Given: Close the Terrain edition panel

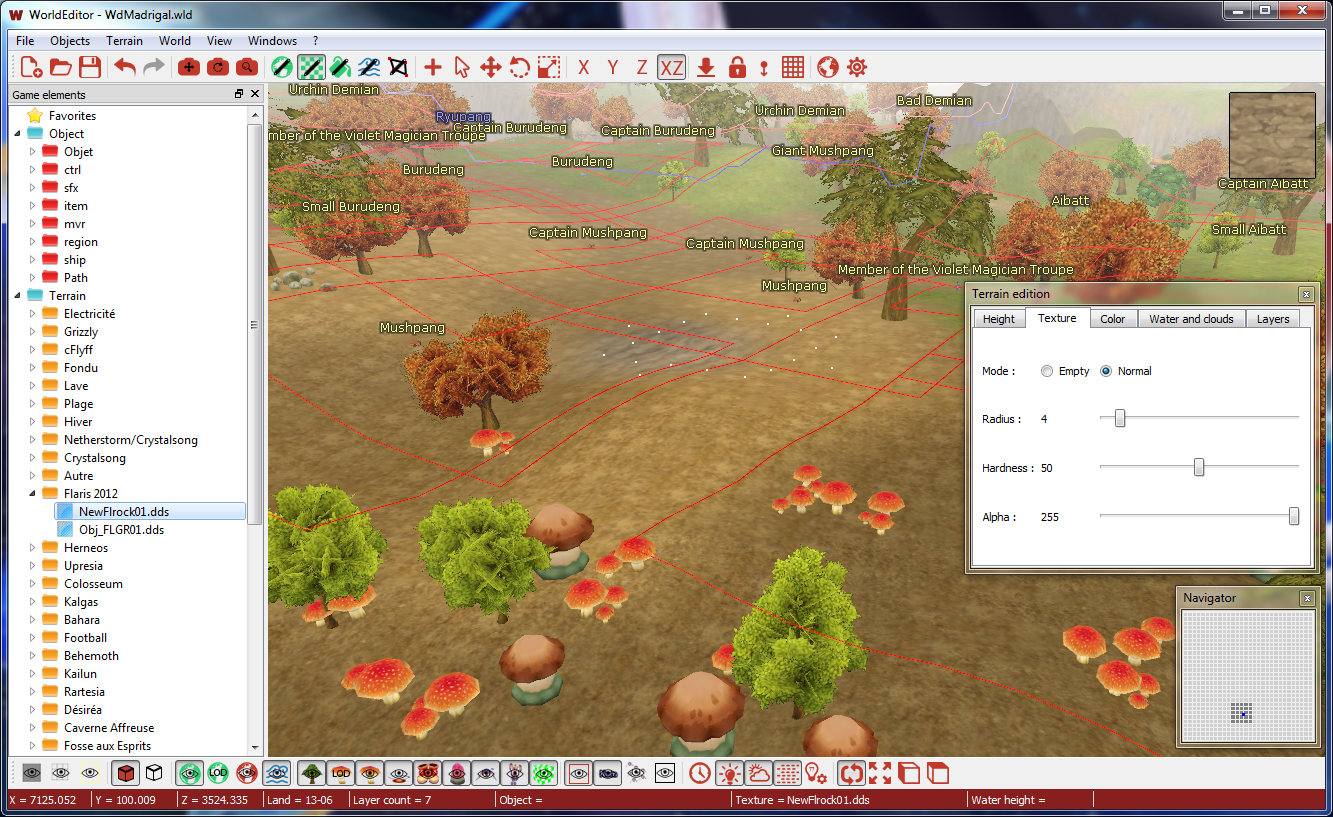Looking at the screenshot, I should click(x=1306, y=294).
